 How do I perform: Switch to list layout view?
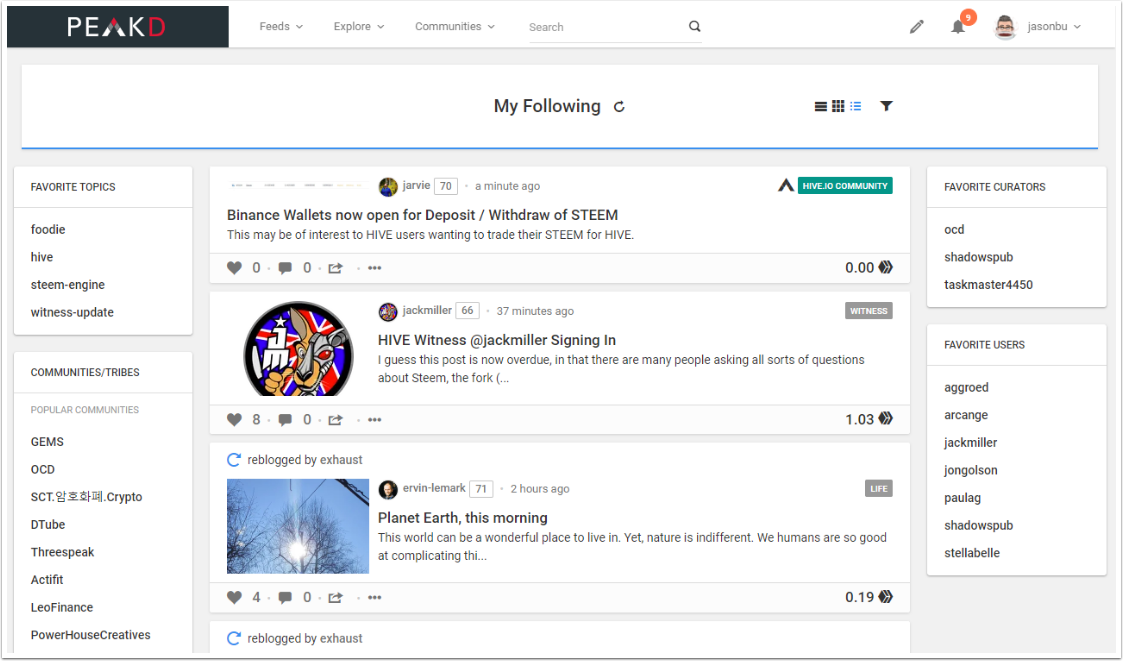821,106
